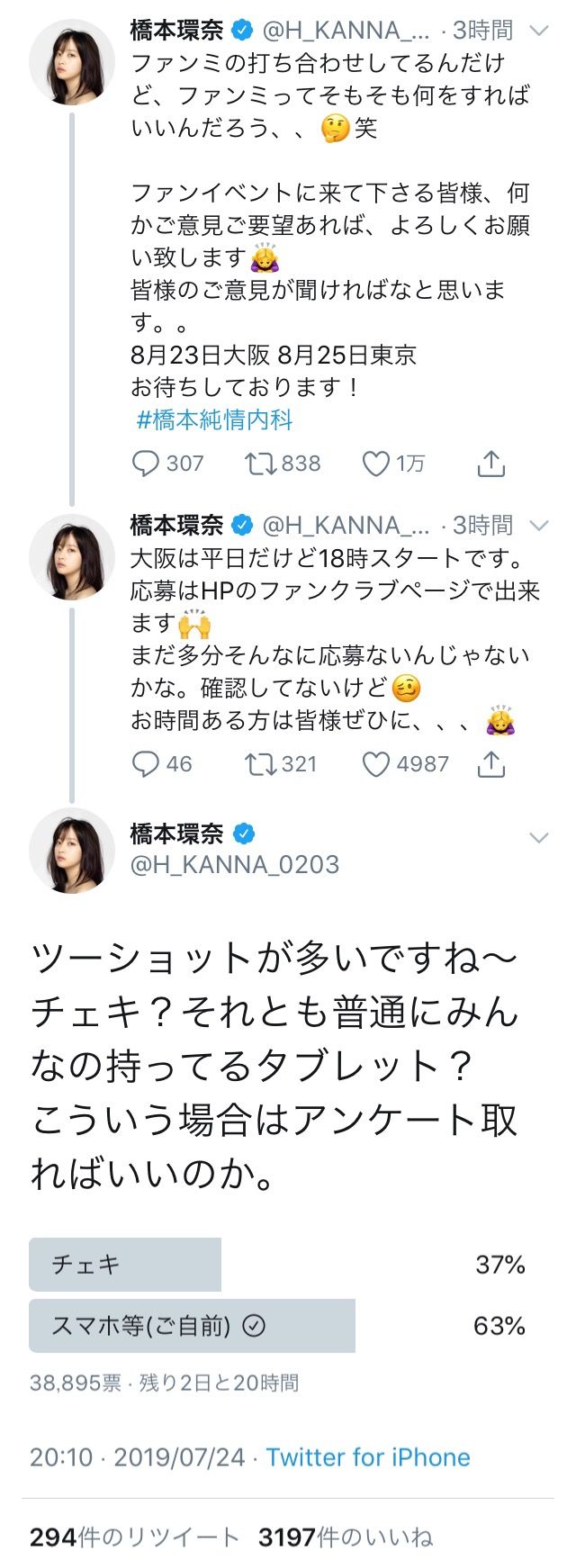Select the スマホ等(ご自前) poll option
Screen dimensions: 576x1568
[x=279, y=1326]
